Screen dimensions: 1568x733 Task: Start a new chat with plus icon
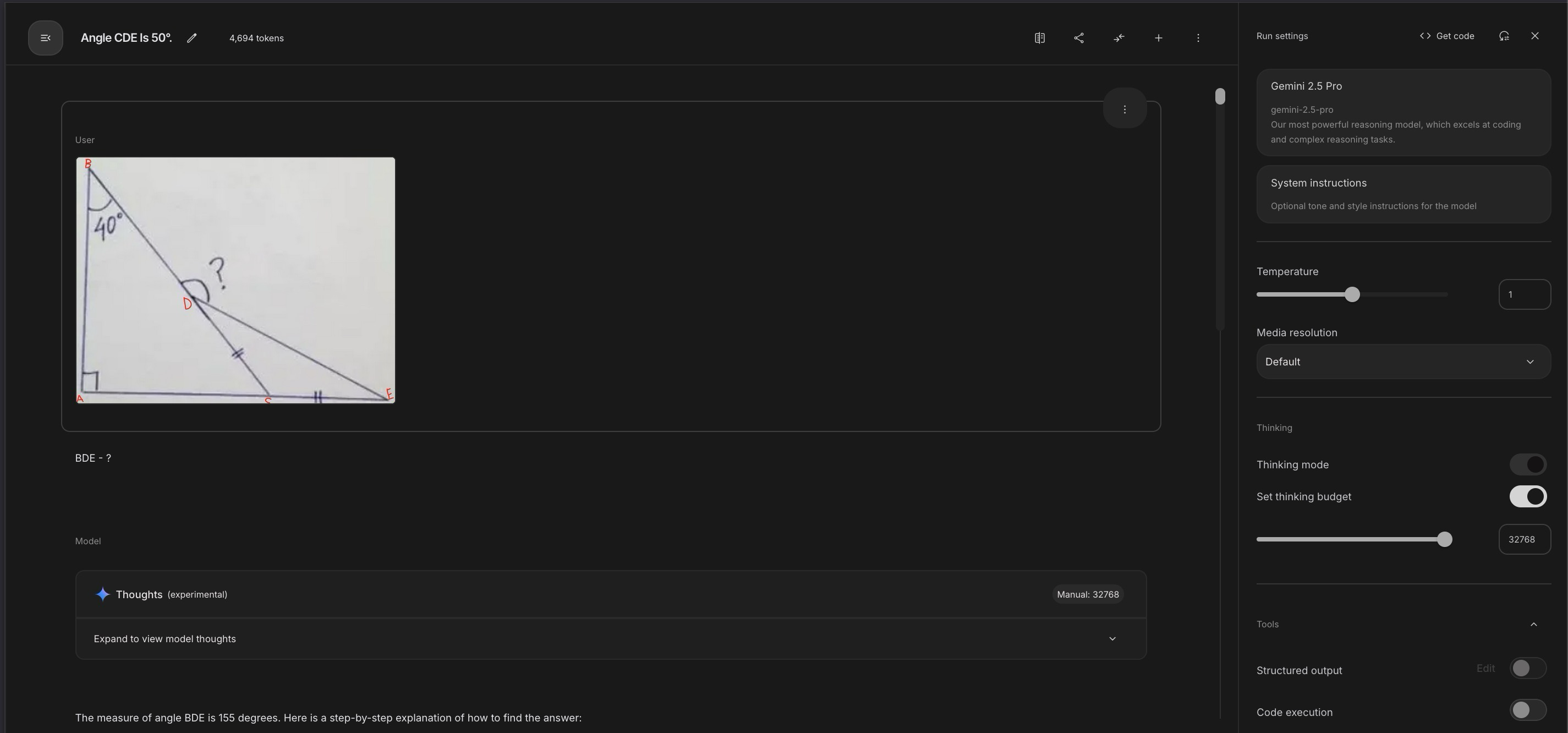tap(1158, 38)
